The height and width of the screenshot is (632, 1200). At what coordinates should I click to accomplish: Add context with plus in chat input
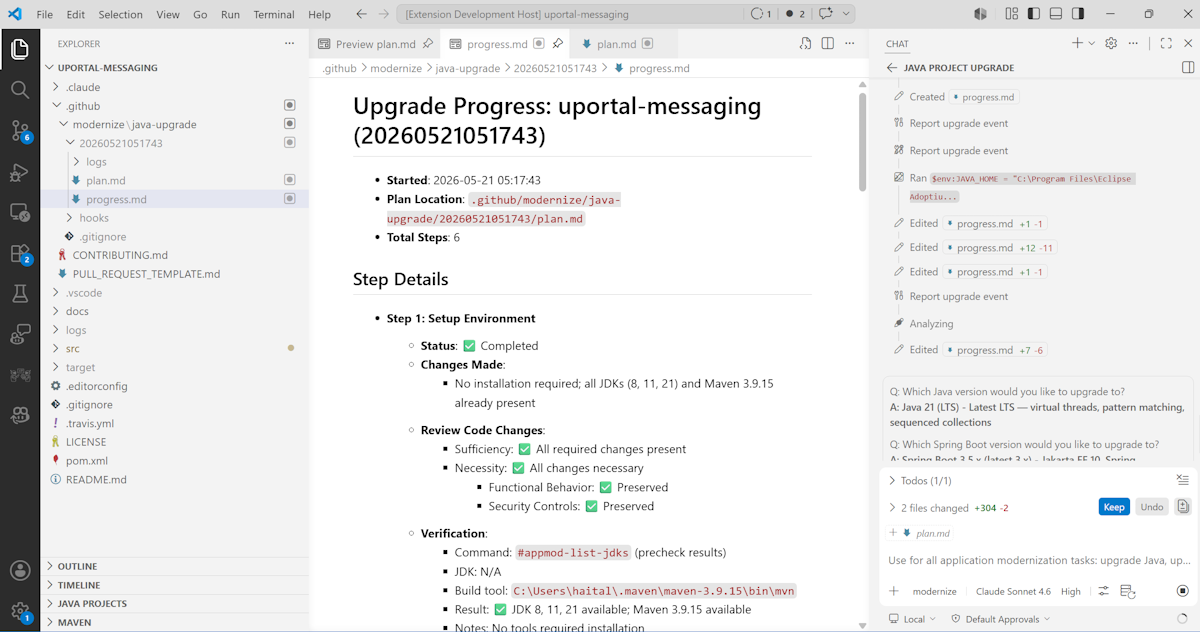894,591
